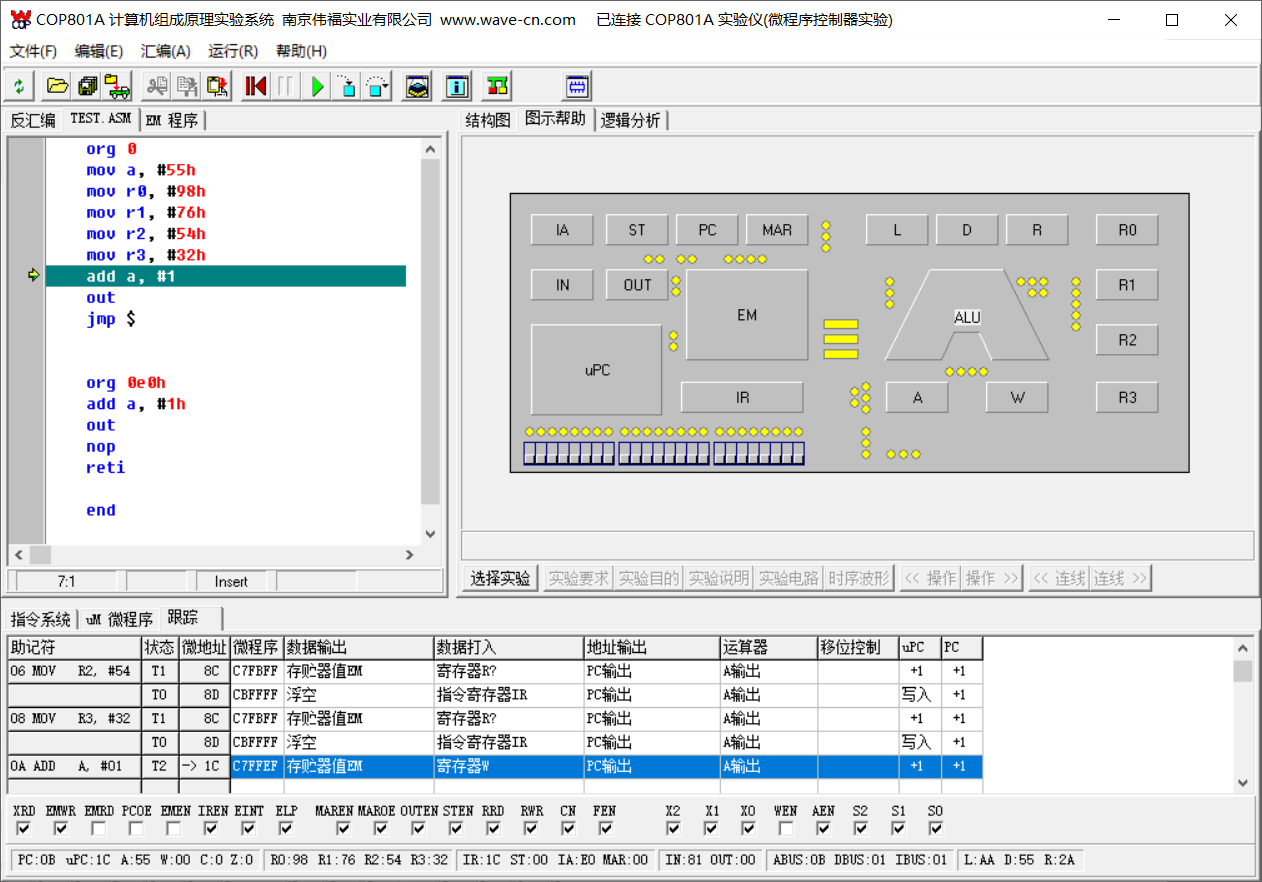Click the code line 'reti'

click(106, 468)
